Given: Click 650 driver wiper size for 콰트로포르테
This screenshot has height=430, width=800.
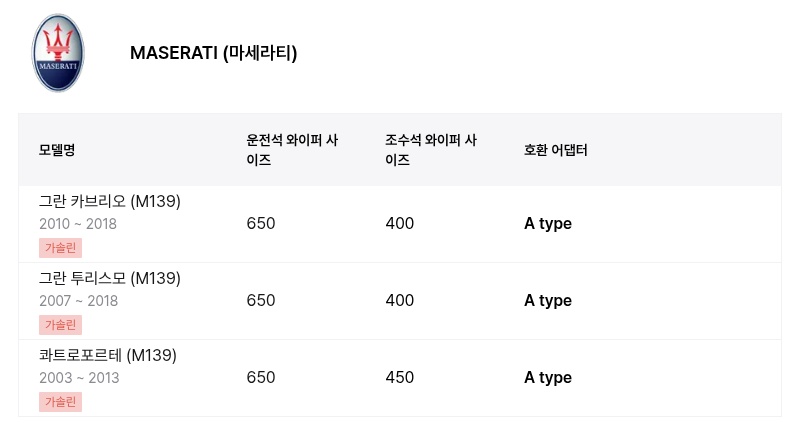Looking at the screenshot, I should point(261,377).
